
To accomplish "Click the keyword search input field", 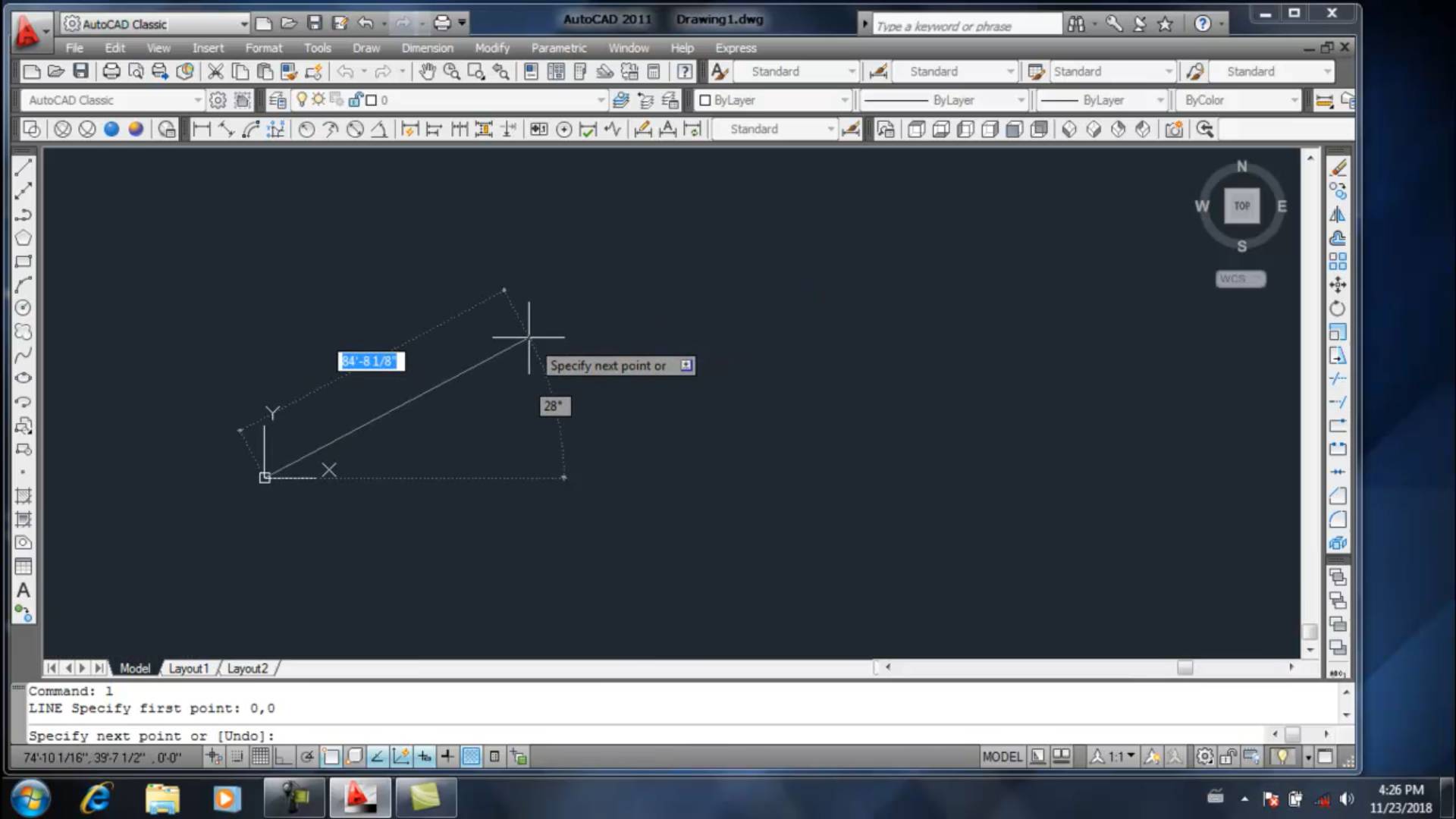I will tap(966, 26).
